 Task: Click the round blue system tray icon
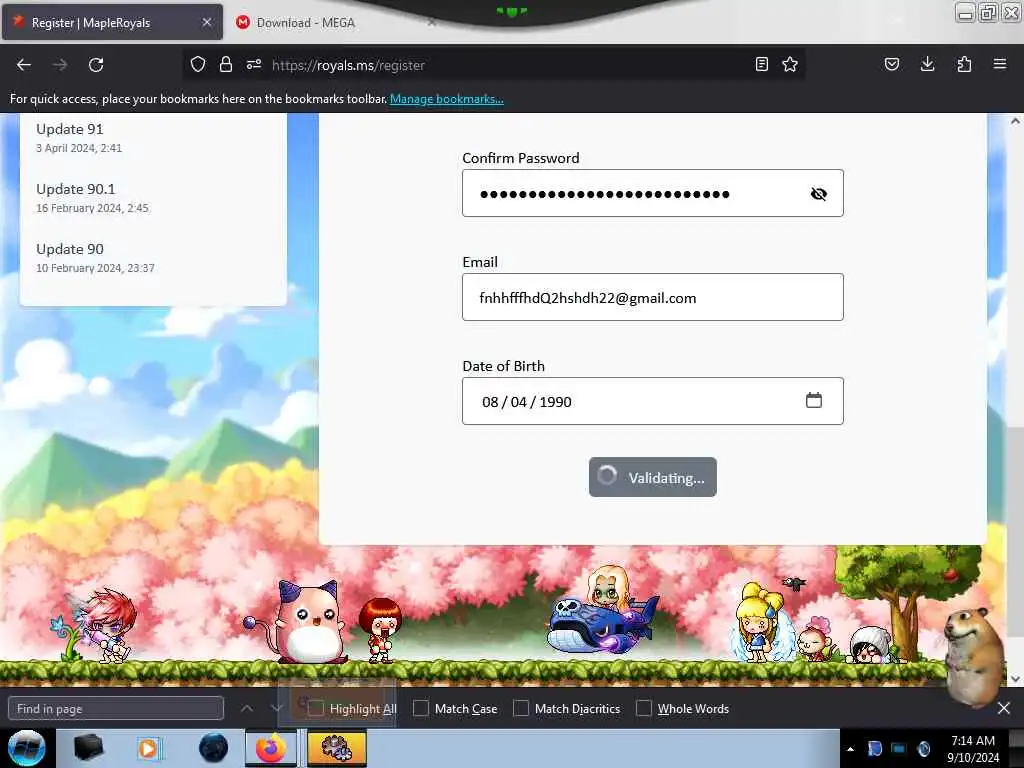click(923, 748)
